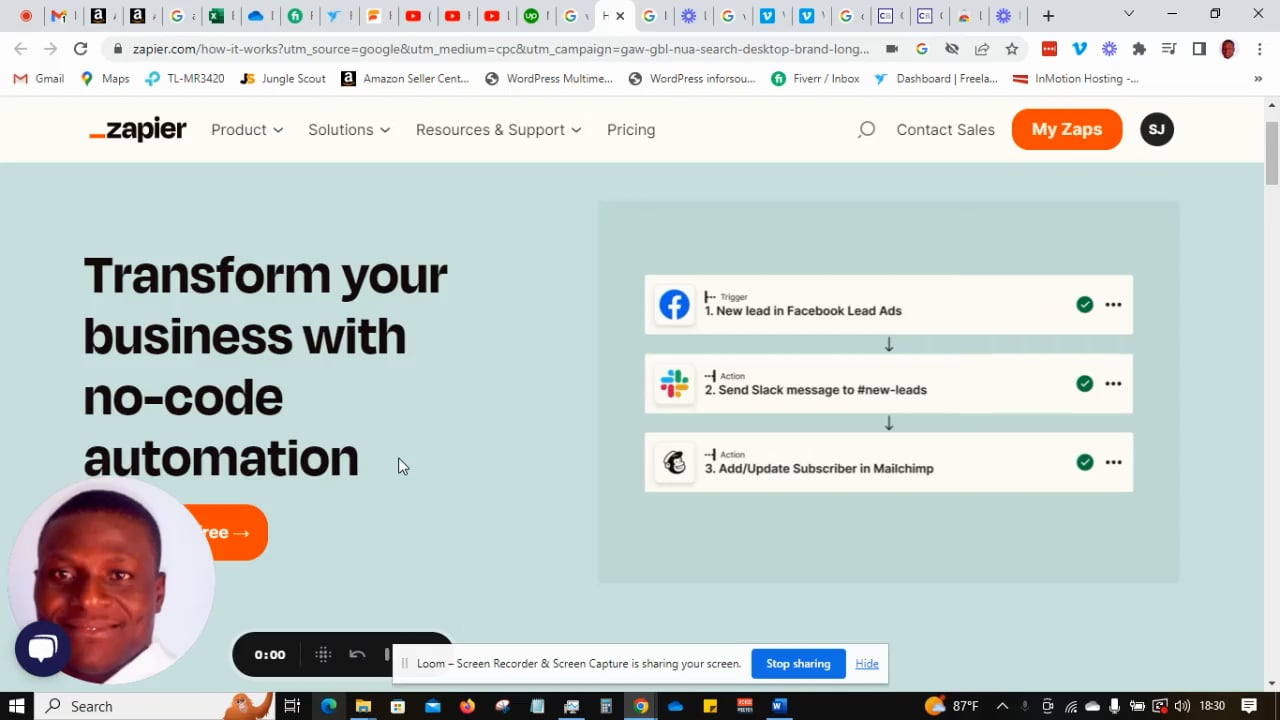Click the green check on Mailchimp step
Image resolution: width=1280 pixels, height=720 pixels.
coord(1085,462)
